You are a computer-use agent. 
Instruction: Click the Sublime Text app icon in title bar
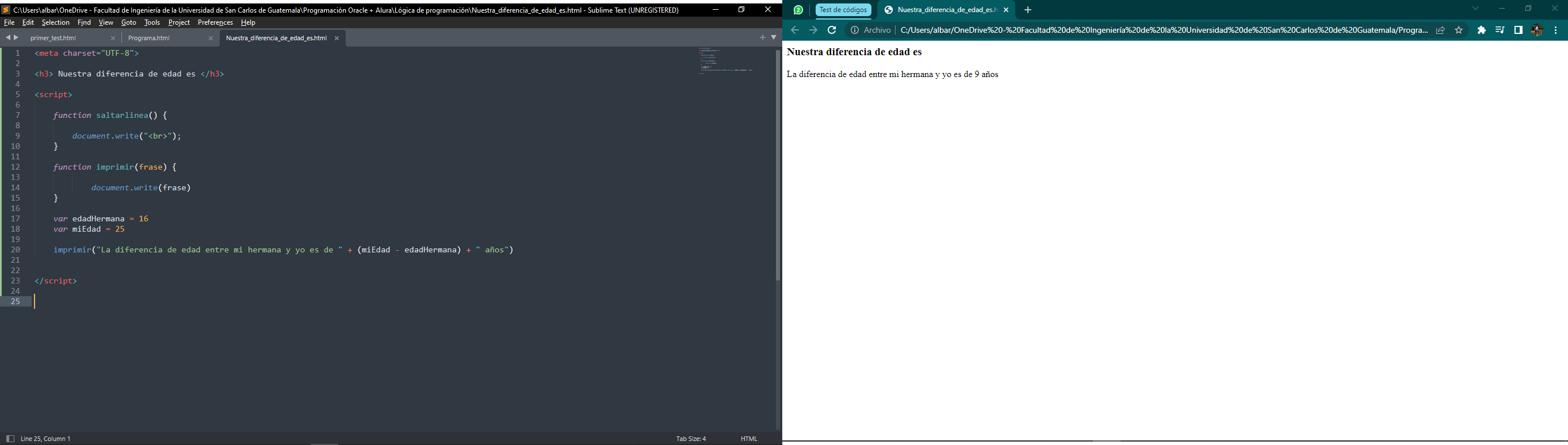[6, 10]
